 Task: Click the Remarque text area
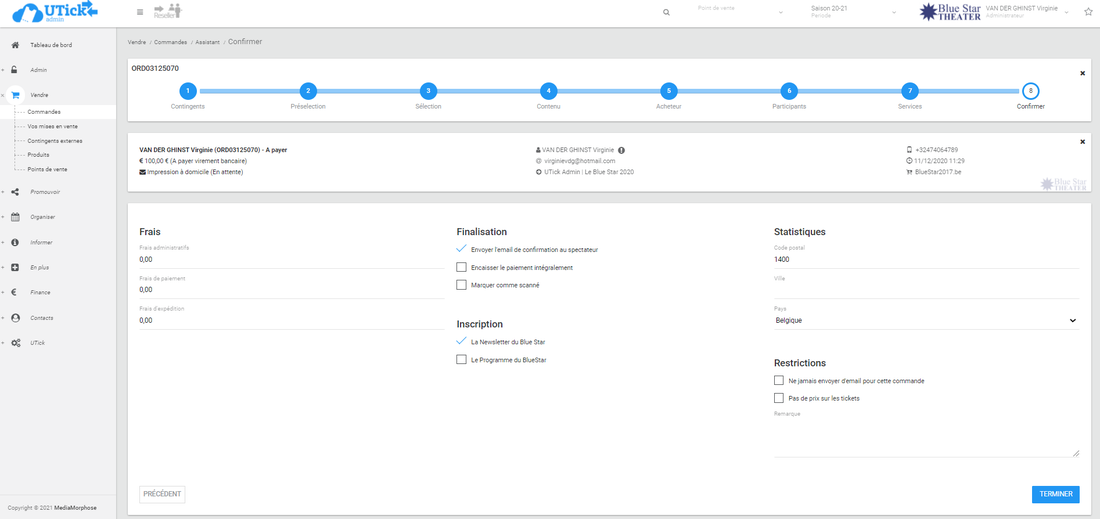(x=926, y=437)
